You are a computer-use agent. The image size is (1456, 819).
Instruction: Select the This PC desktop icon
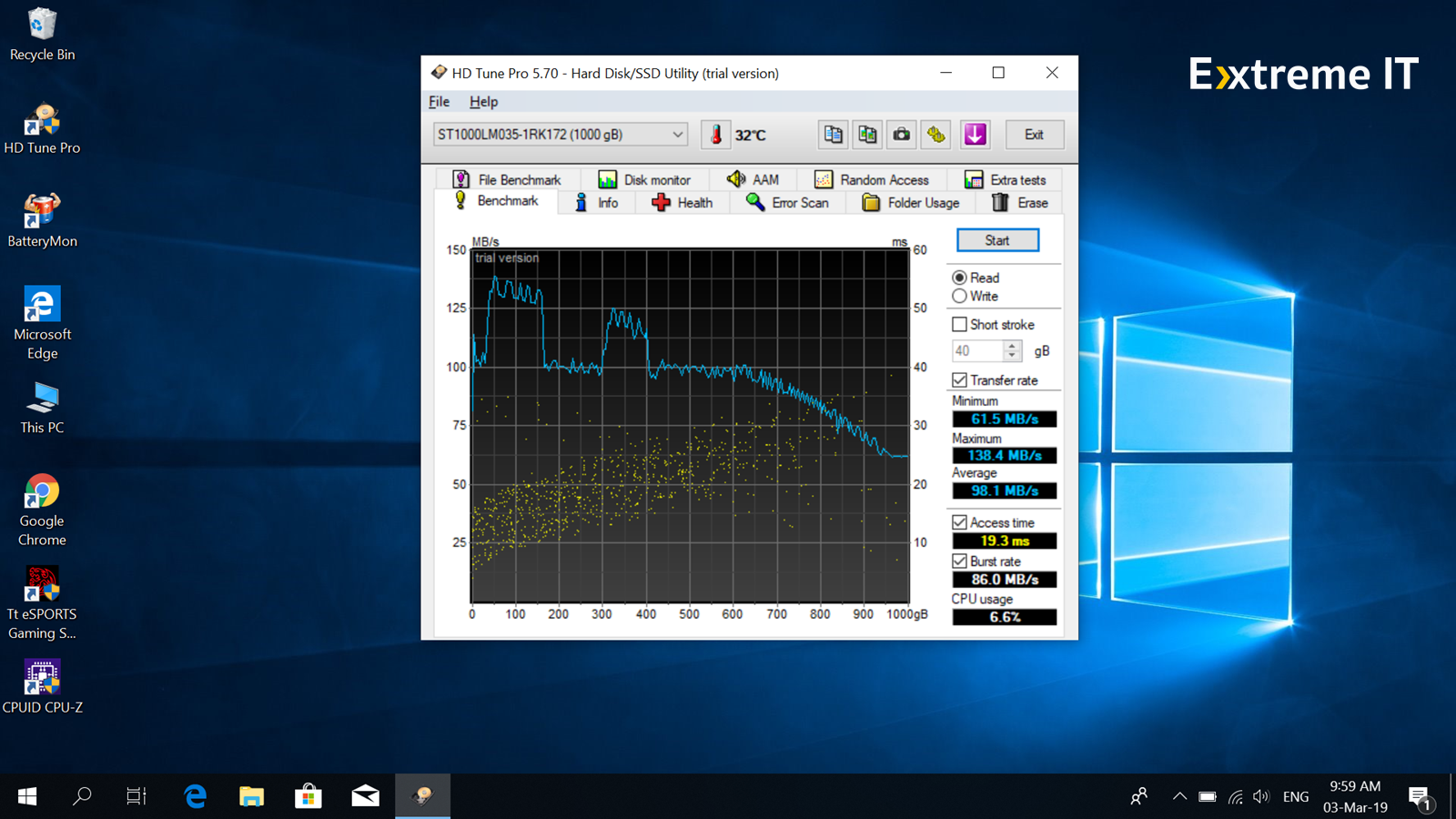42,408
